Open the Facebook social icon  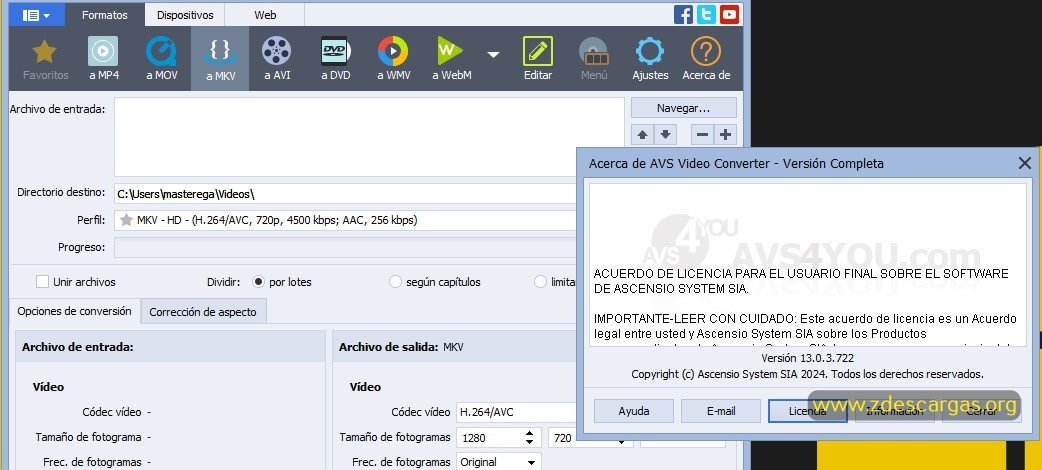click(683, 14)
